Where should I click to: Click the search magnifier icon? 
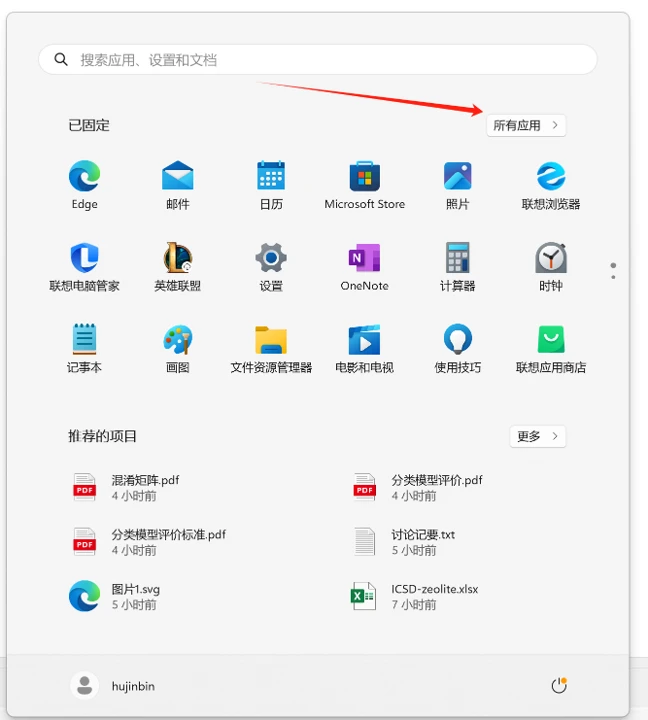click(61, 59)
